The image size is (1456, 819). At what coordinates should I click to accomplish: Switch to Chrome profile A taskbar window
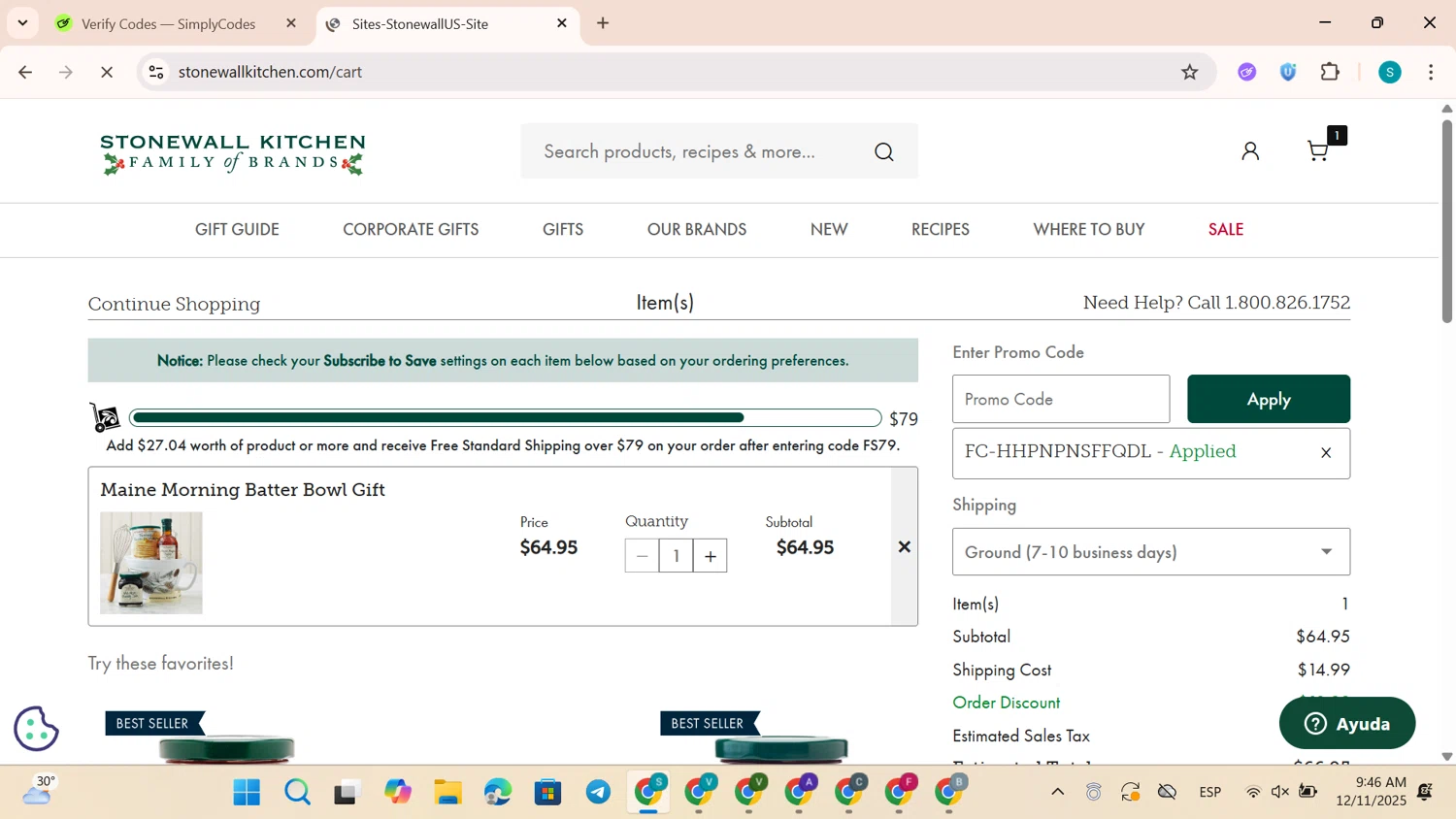coord(800,793)
